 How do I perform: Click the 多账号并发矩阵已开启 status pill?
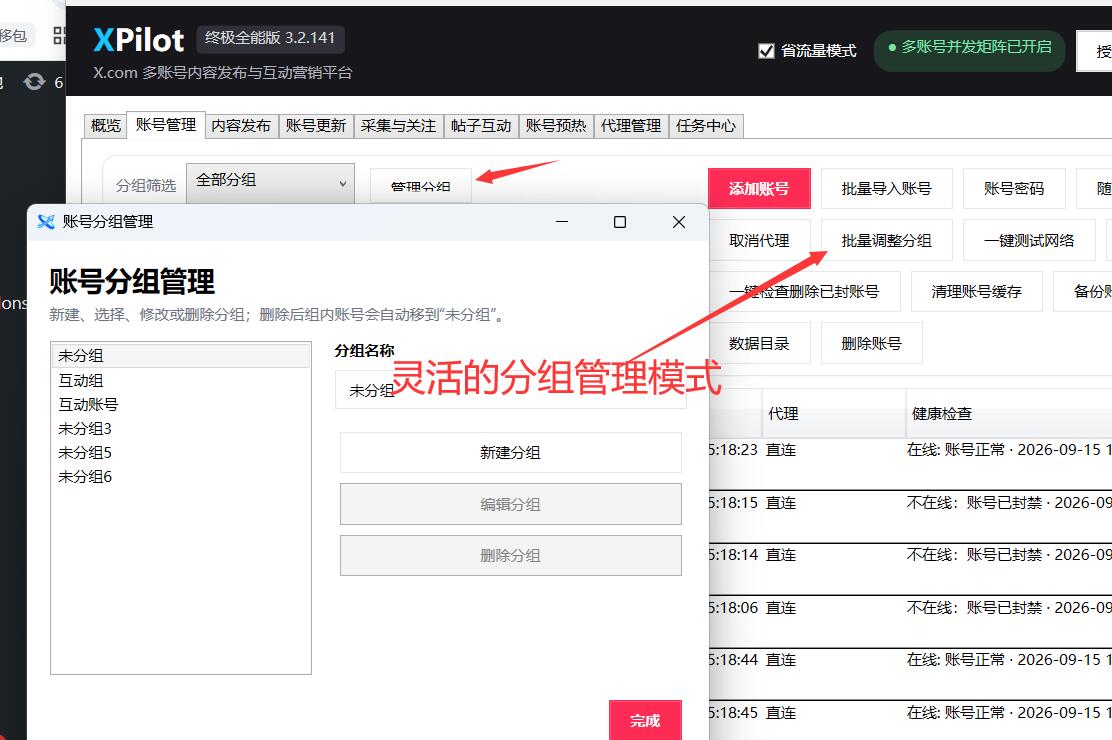tap(969, 48)
